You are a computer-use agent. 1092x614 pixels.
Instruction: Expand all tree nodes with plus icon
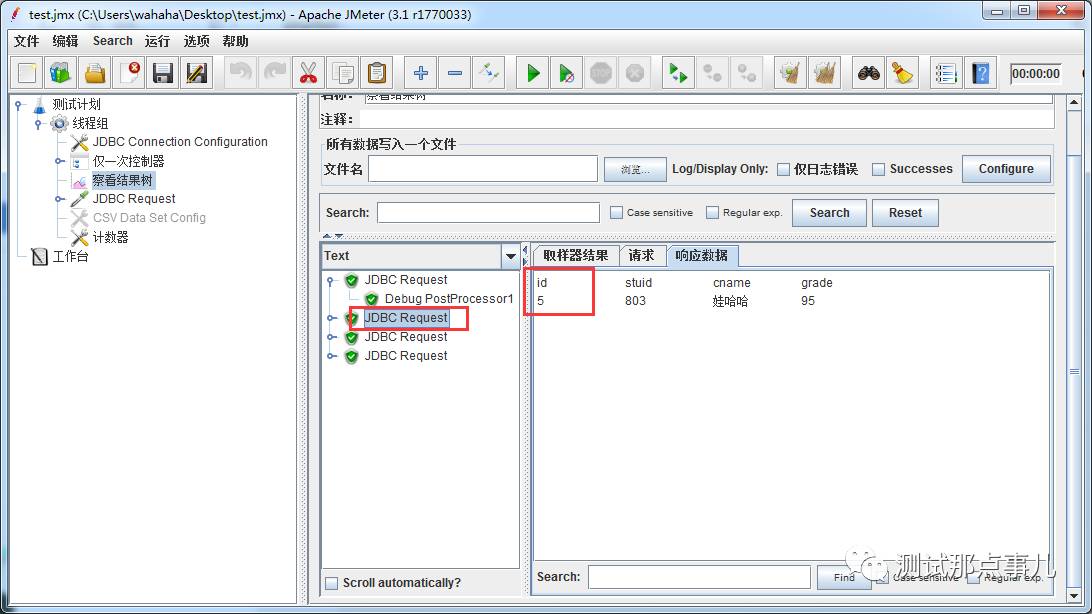tap(421, 73)
